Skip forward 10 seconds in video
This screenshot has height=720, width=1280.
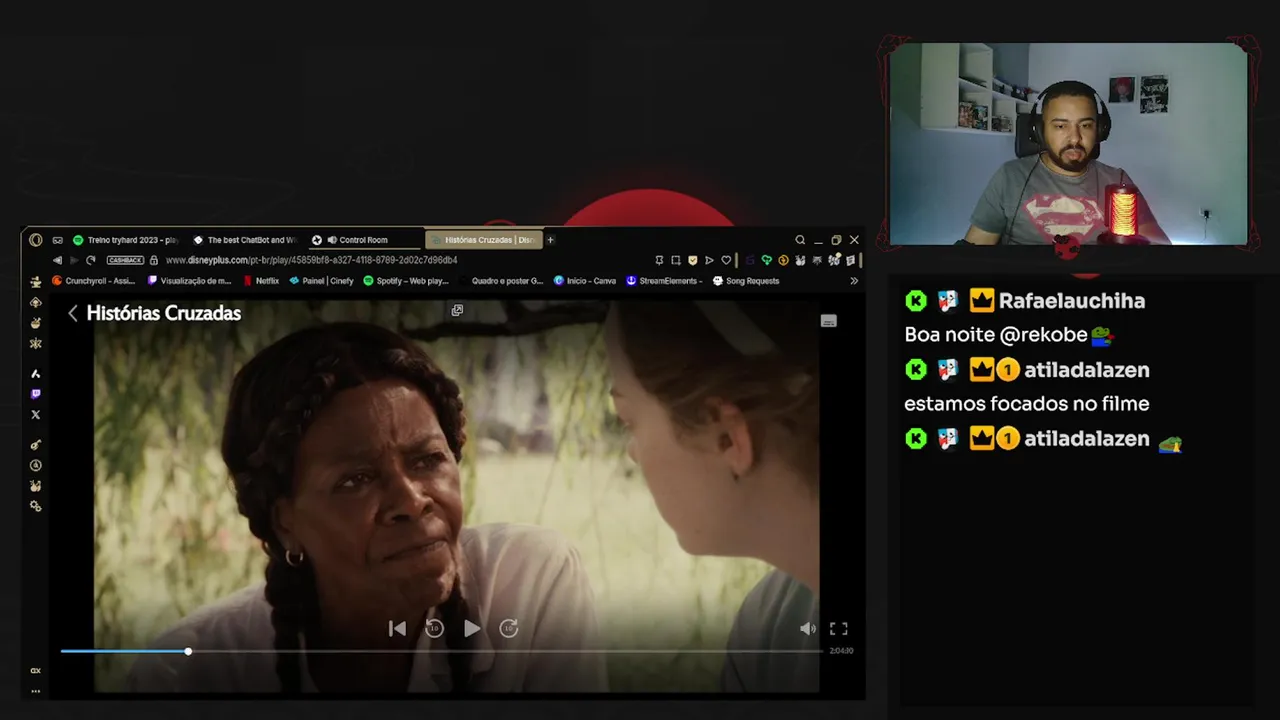[x=509, y=628]
